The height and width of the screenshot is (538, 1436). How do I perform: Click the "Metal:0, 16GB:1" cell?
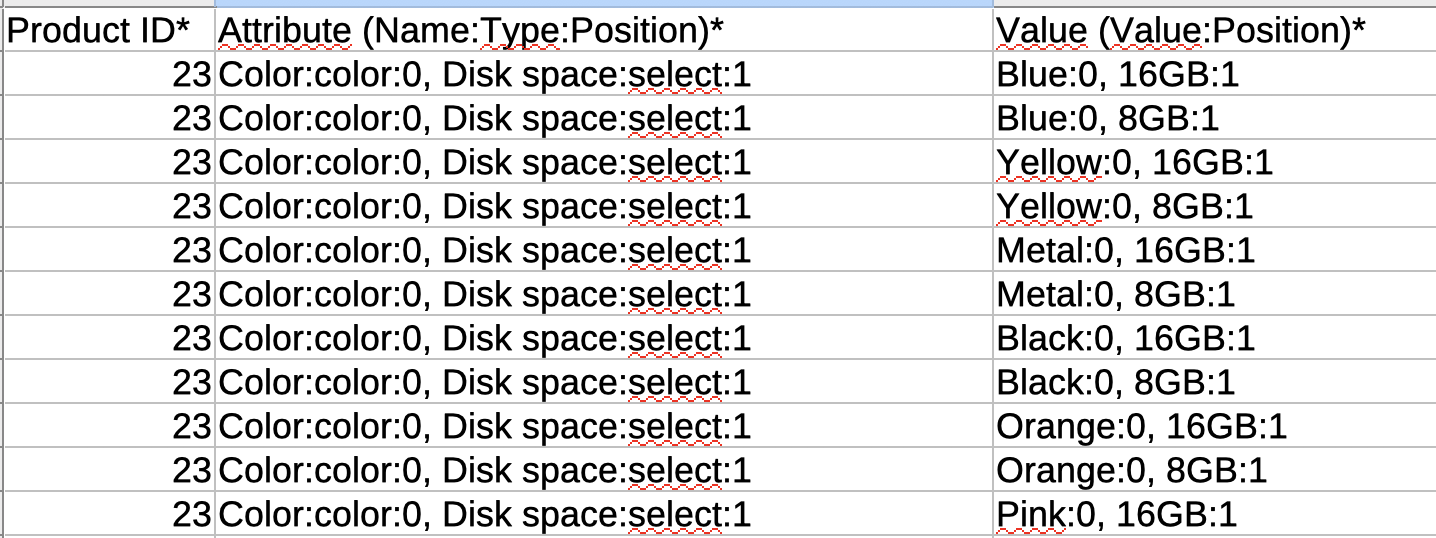(x=1125, y=250)
